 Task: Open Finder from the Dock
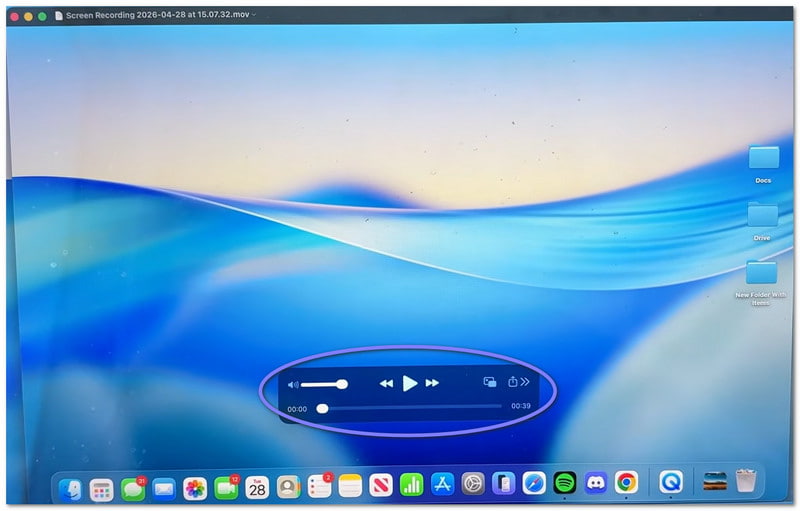tap(70, 490)
